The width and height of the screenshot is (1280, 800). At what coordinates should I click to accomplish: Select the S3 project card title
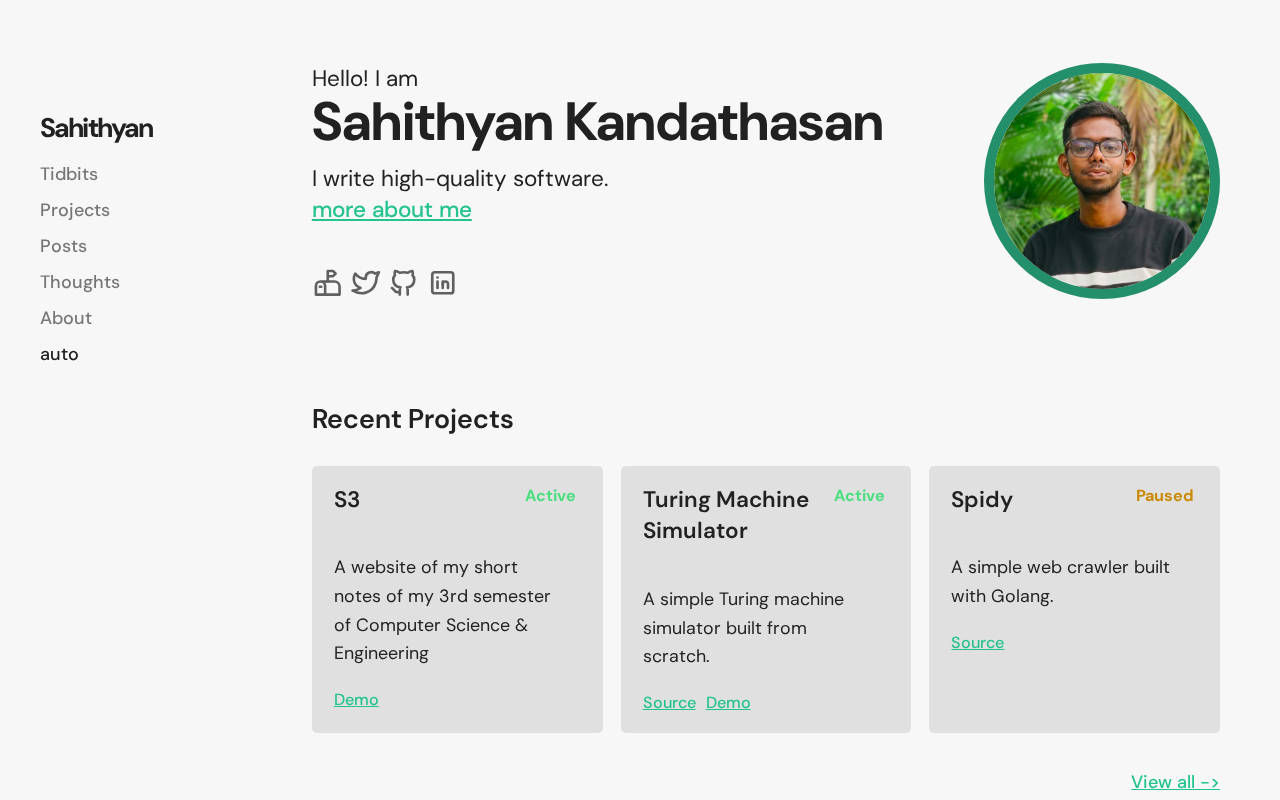click(347, 499)
